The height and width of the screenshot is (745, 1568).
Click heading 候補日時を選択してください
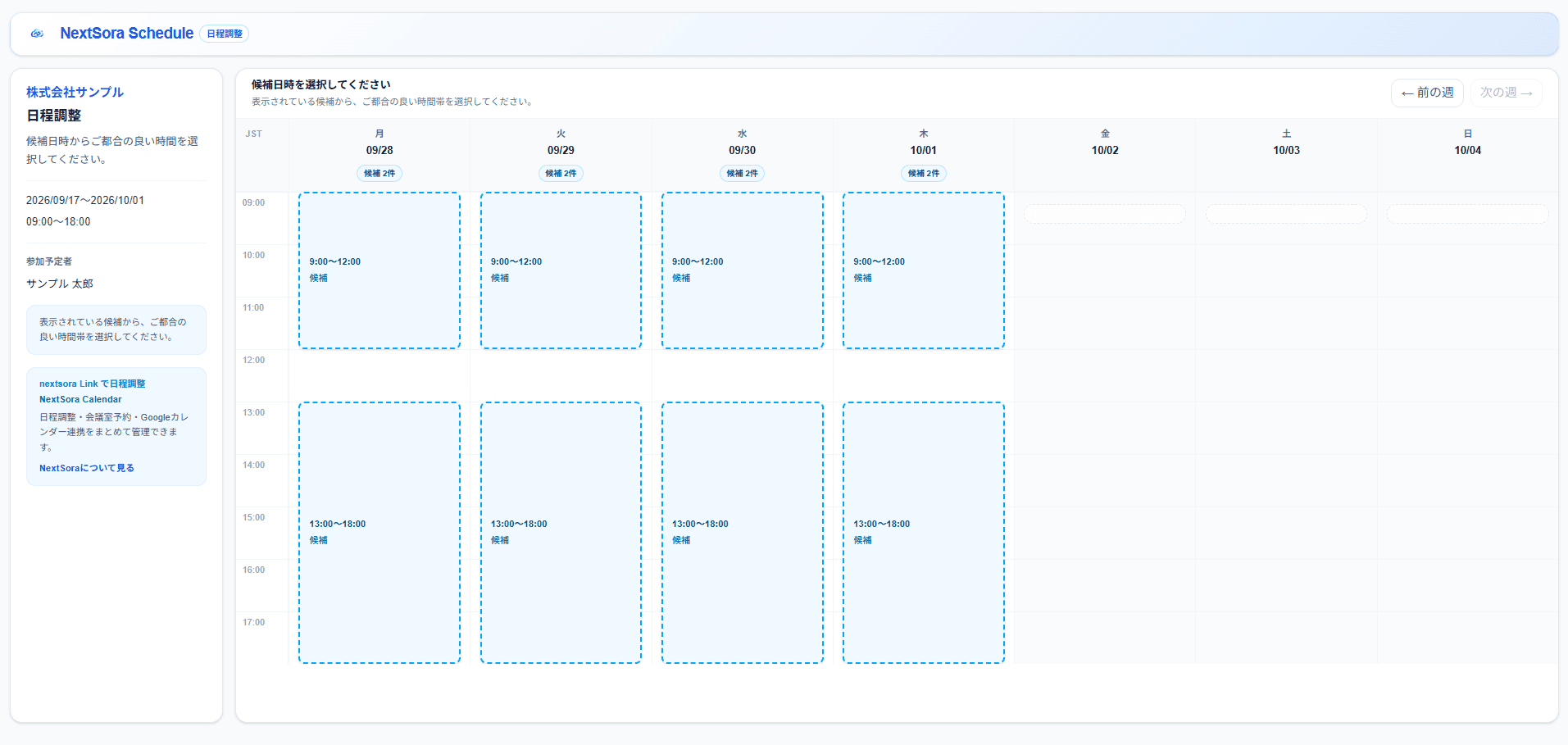(x=321, y=84)
